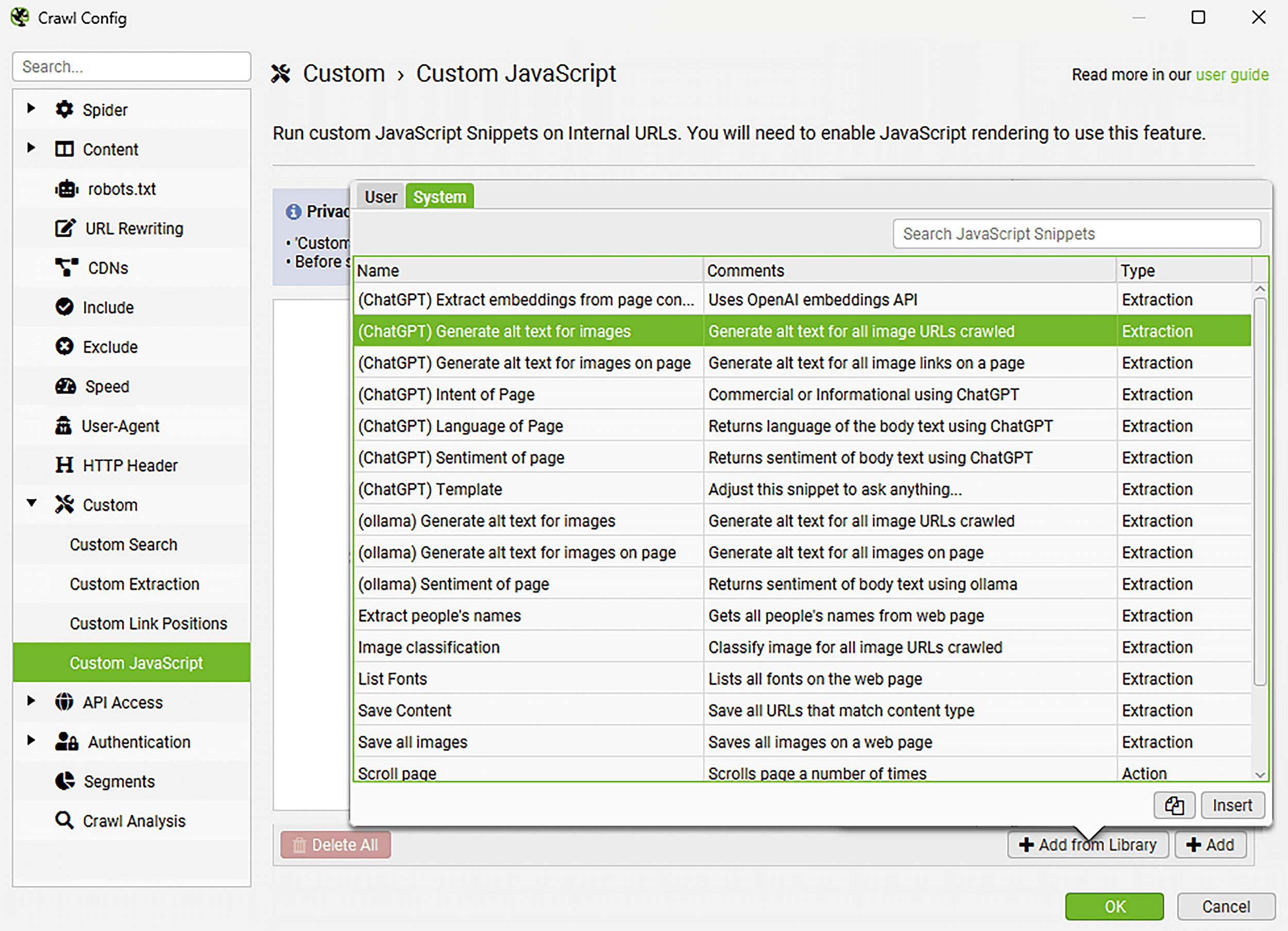This screenshot has height=931, width=1288.
Task: Click the CDNs network icon
Action: [66, 267]
